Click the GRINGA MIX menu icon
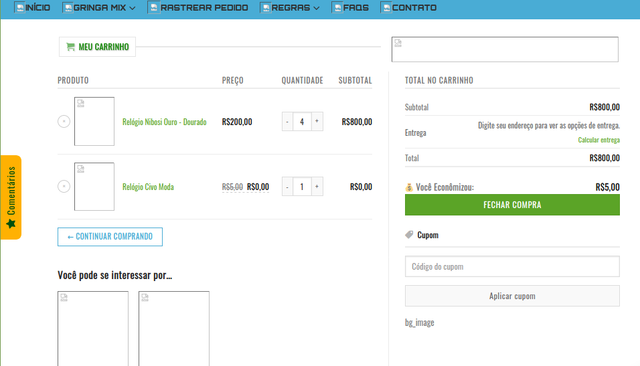The width and height of the screenshot is (640, 366). tap(68, 8)
